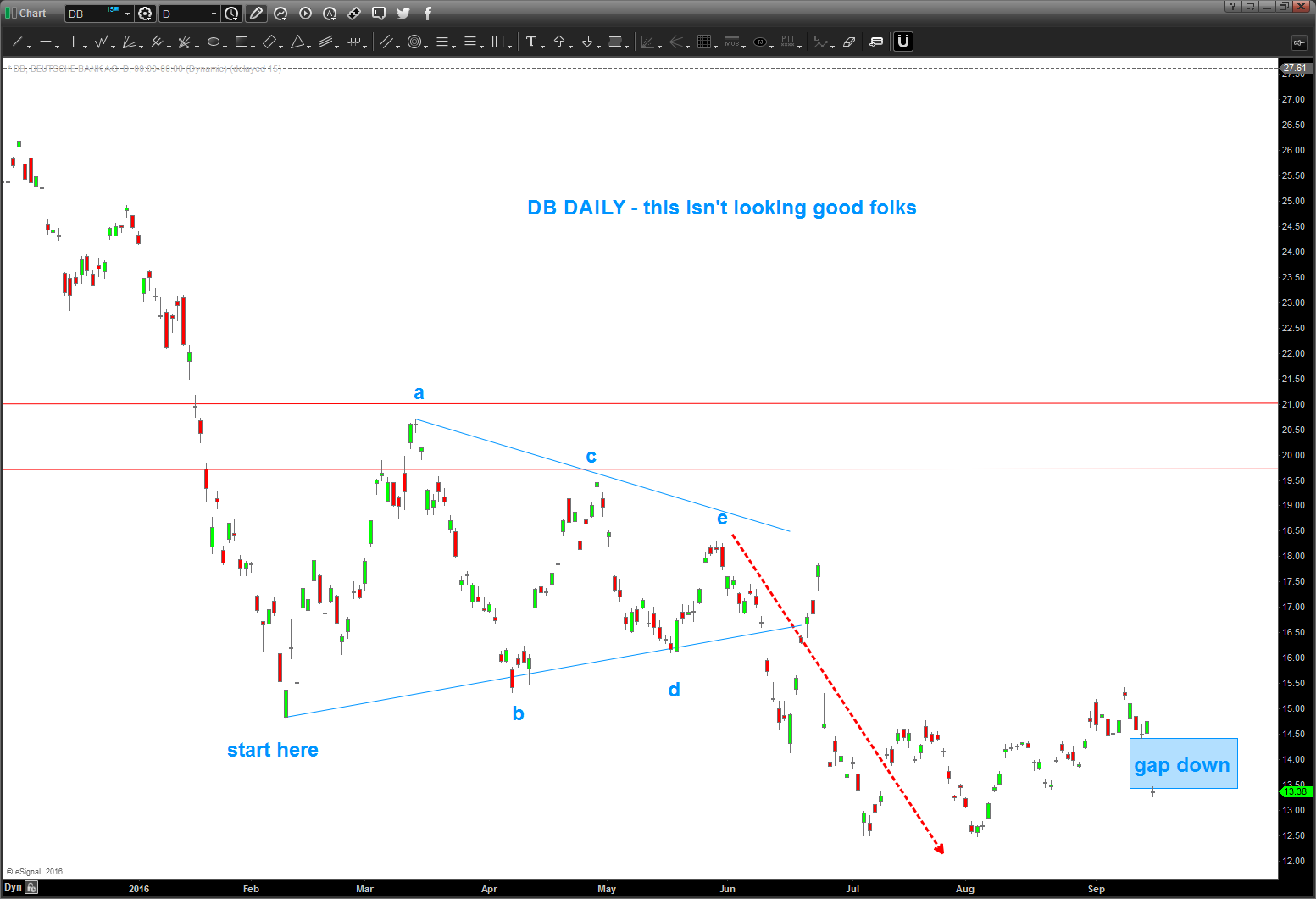Toggle the time lock next to Dyn
The width and height of the screenshot is (1316, 899).
(x=32, y=888)
